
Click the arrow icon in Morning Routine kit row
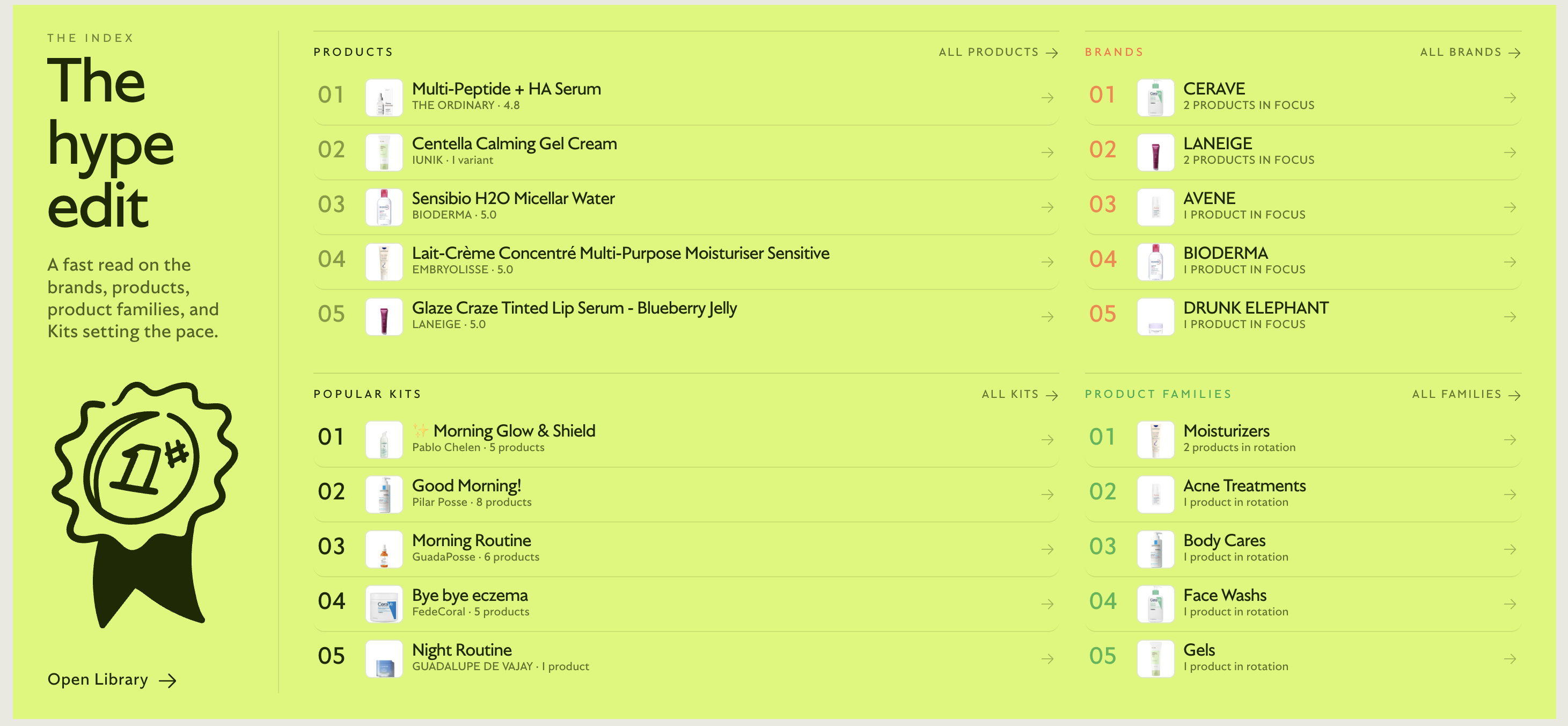[x=1047, y=549]
